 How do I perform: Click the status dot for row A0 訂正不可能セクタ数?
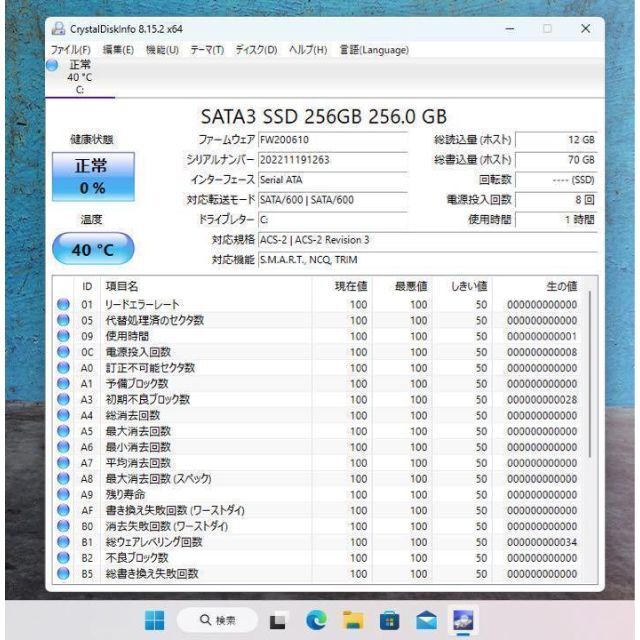[63, 368]
